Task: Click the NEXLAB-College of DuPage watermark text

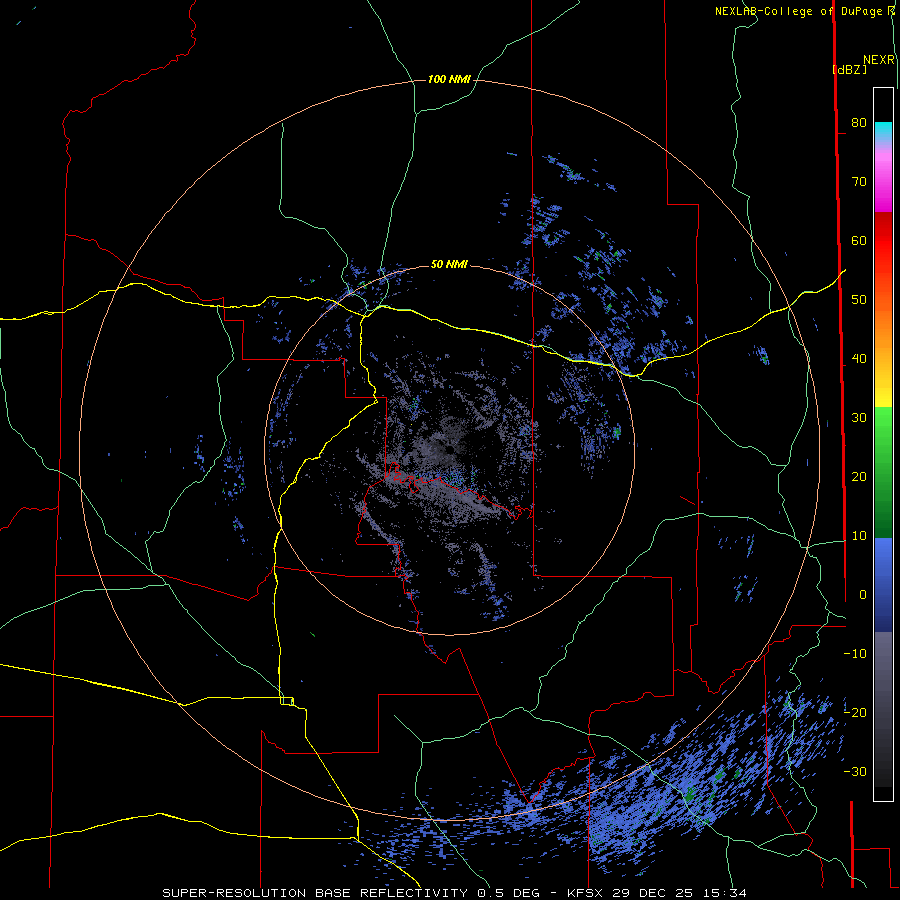Action: pos(801,11)
